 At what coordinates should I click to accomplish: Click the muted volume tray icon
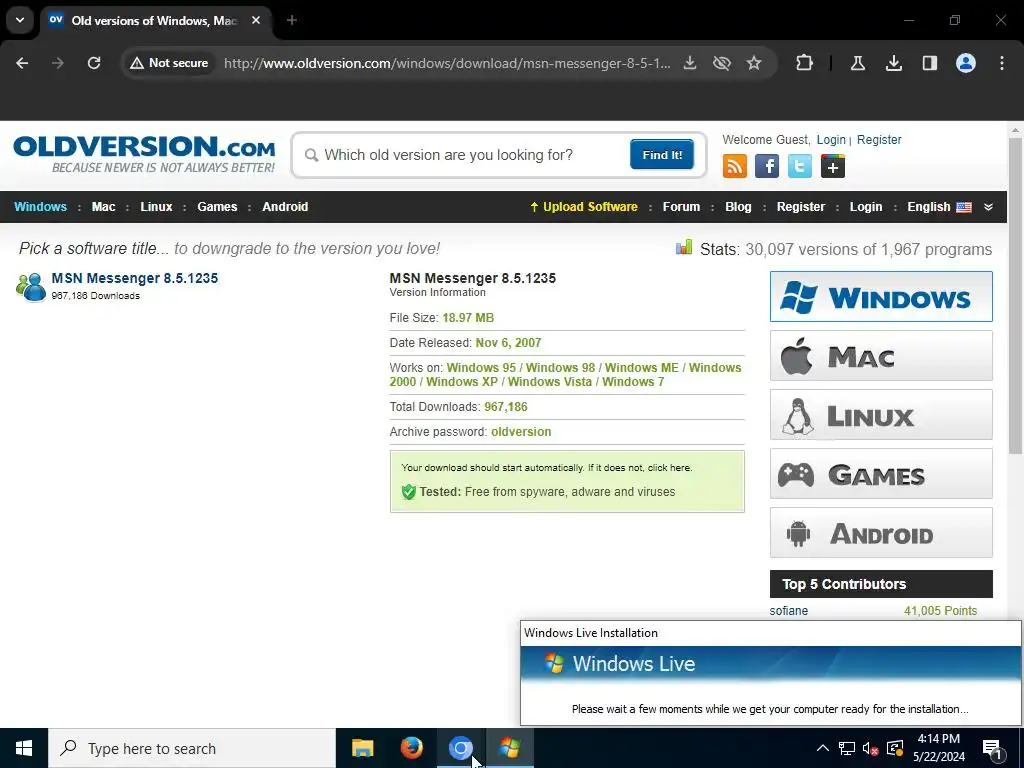pos(871,748)
